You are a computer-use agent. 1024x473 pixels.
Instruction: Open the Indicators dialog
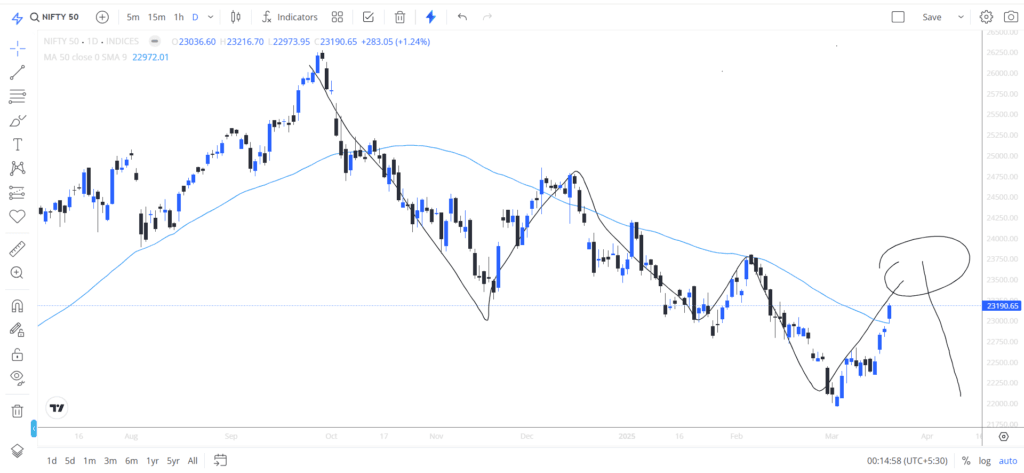(x=290, y=17)
